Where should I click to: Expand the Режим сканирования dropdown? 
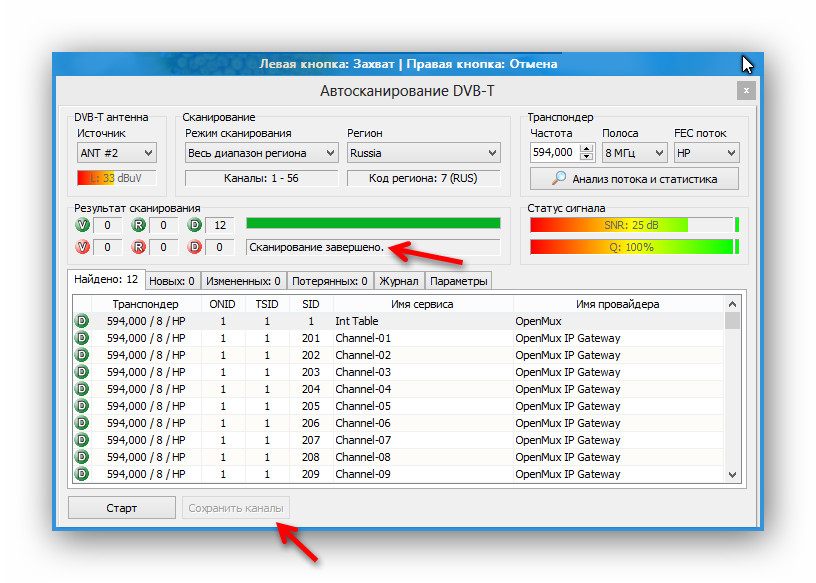pyautogui.click(x=262, y=153)
